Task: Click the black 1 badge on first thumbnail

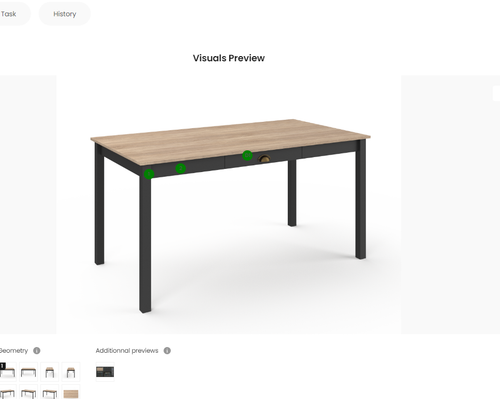Action: tap(3, 366)
